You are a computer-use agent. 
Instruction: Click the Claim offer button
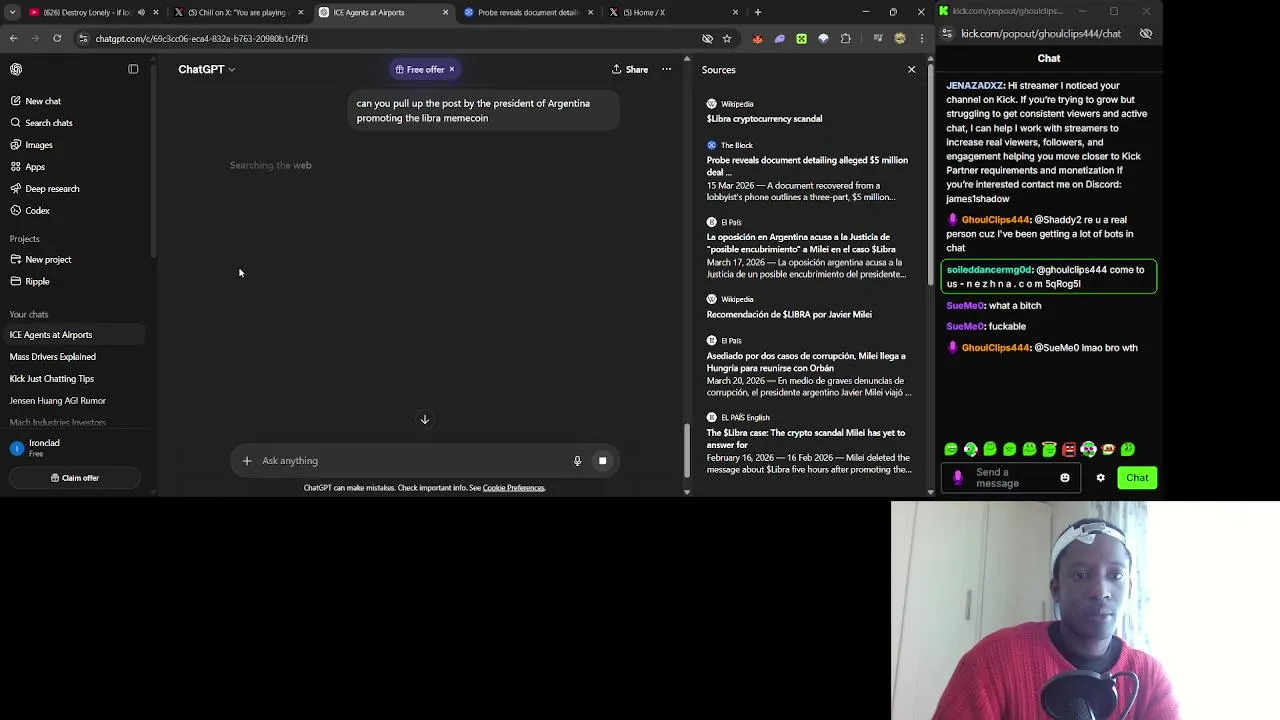click(75, 478)
